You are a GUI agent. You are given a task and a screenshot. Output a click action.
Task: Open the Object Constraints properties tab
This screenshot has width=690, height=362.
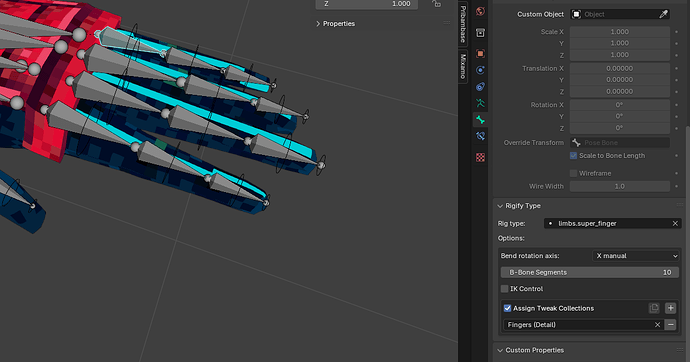click(481, 87)
